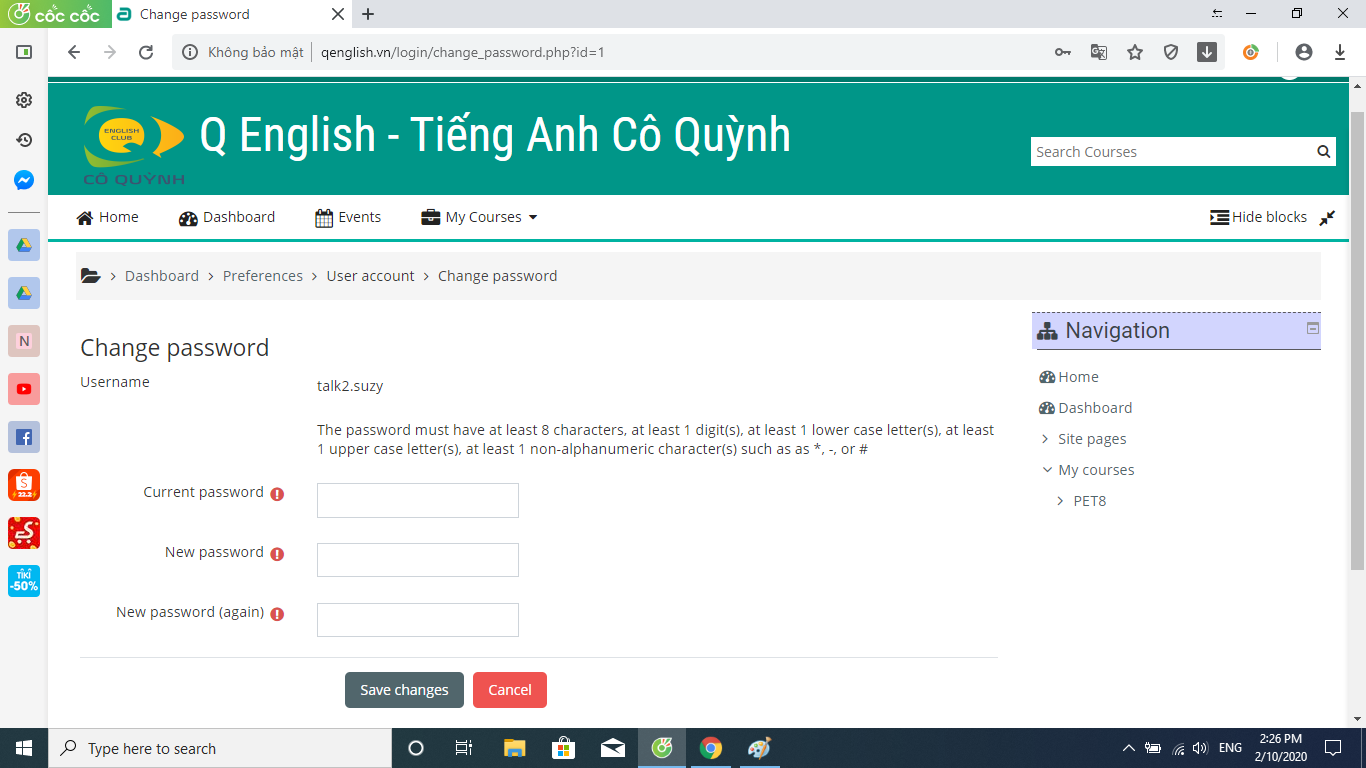This screenshot has width=1366, height=768.
Task: Click the Q English Cô Quỳnh logo
Action: point(134,145)
